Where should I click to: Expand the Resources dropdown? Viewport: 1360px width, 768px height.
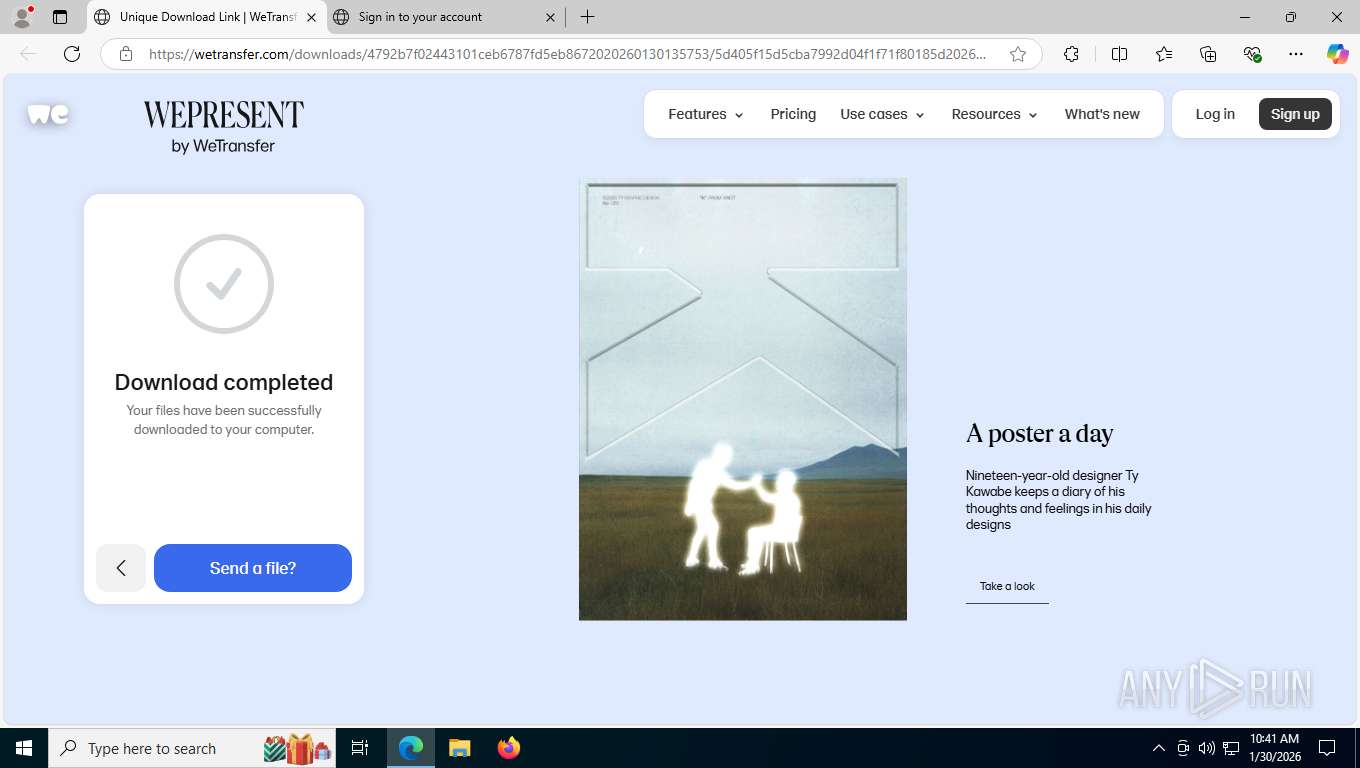pos(994,114)
